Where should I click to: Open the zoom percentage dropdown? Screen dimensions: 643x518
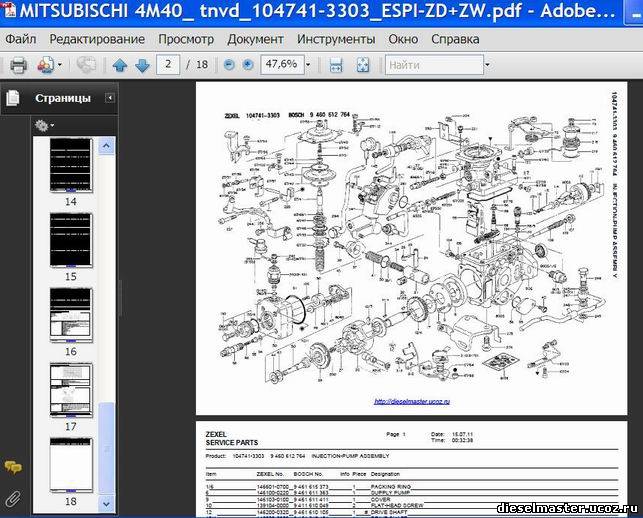coord(306,65)
